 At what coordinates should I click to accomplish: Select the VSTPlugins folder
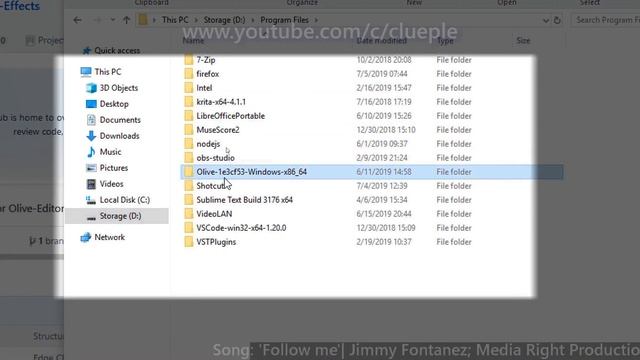click(216, 242)
